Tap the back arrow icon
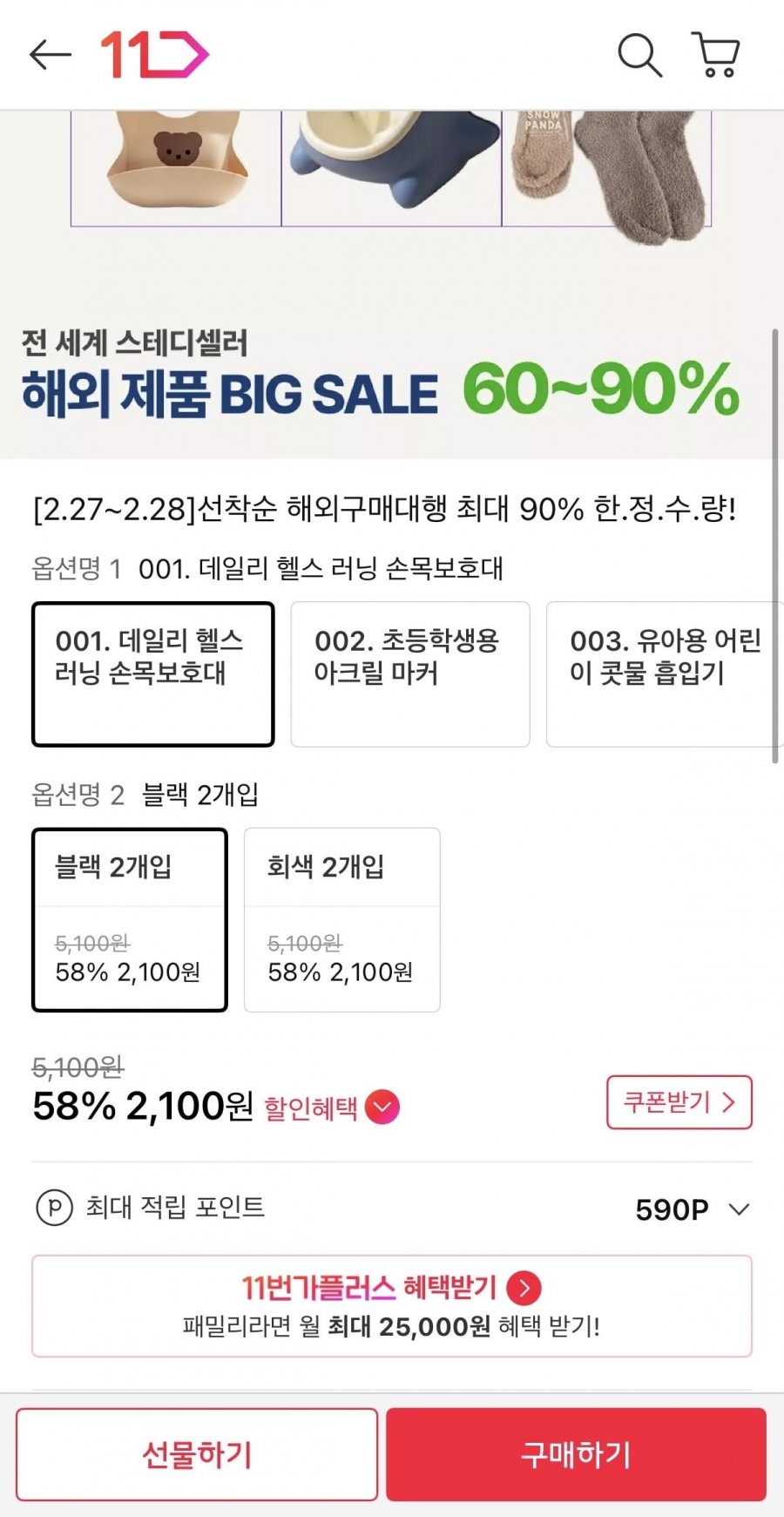This screenshot has width=784, height=1517. [x=50, y=55]
